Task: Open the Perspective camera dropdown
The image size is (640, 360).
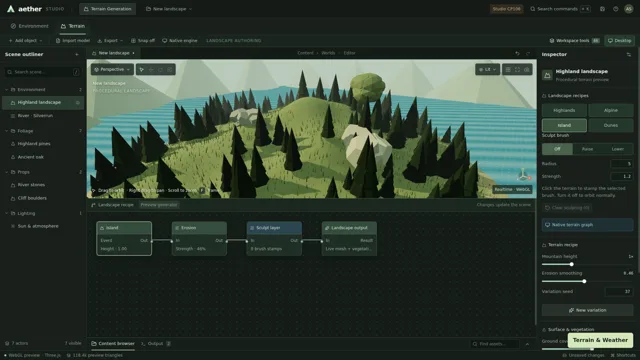Action: (x=112, y=69)
